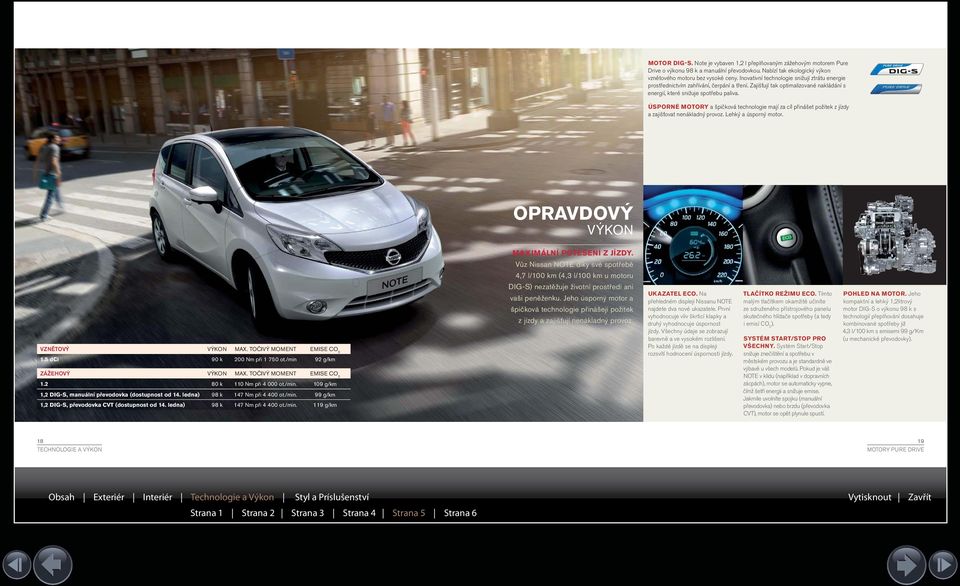Jump to the last page arrow button
This screenshot has width=960, height=586.
(x=943, y=565)
